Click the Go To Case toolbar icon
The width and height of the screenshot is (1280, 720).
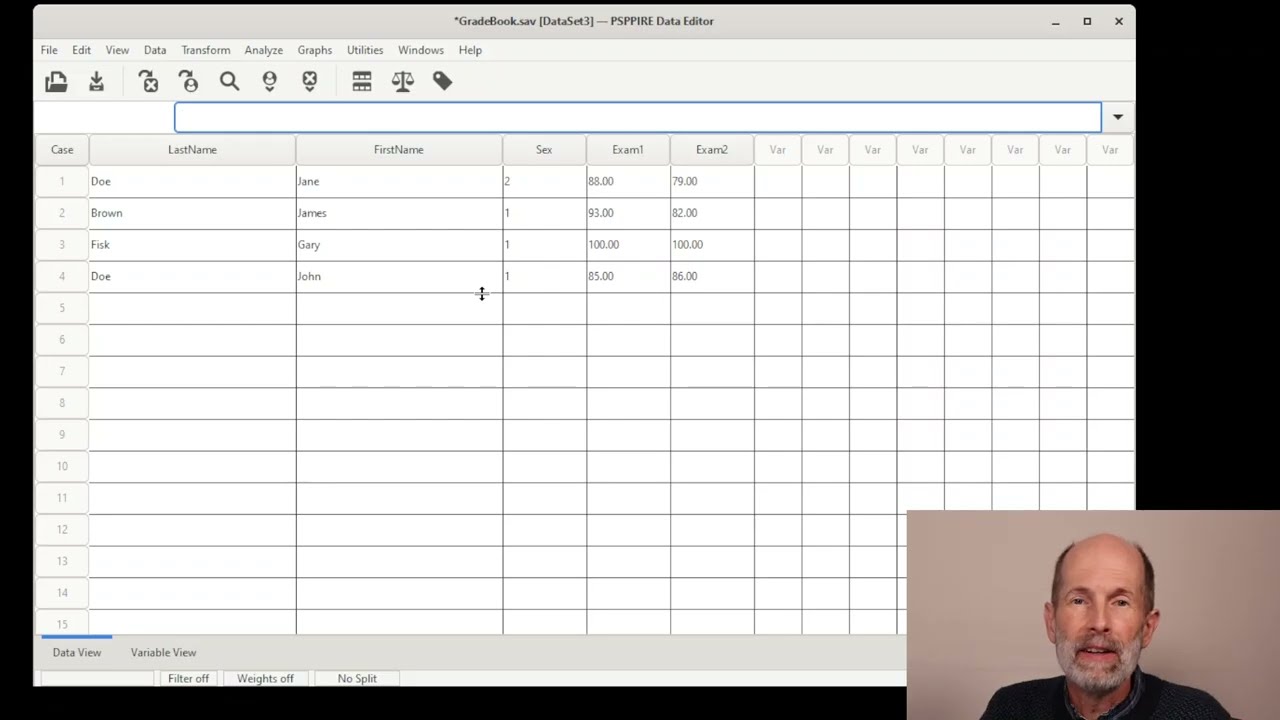click(189, 82)
